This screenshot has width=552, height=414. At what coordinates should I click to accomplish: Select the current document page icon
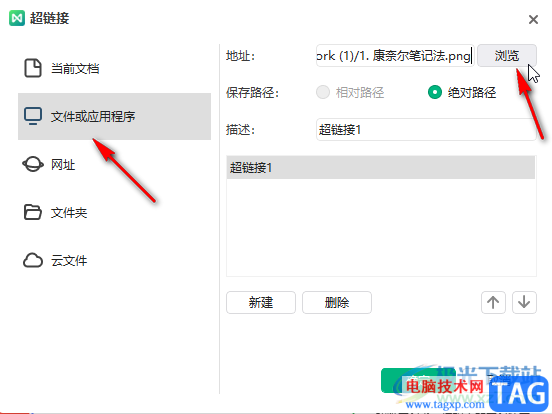click(33, 68)
